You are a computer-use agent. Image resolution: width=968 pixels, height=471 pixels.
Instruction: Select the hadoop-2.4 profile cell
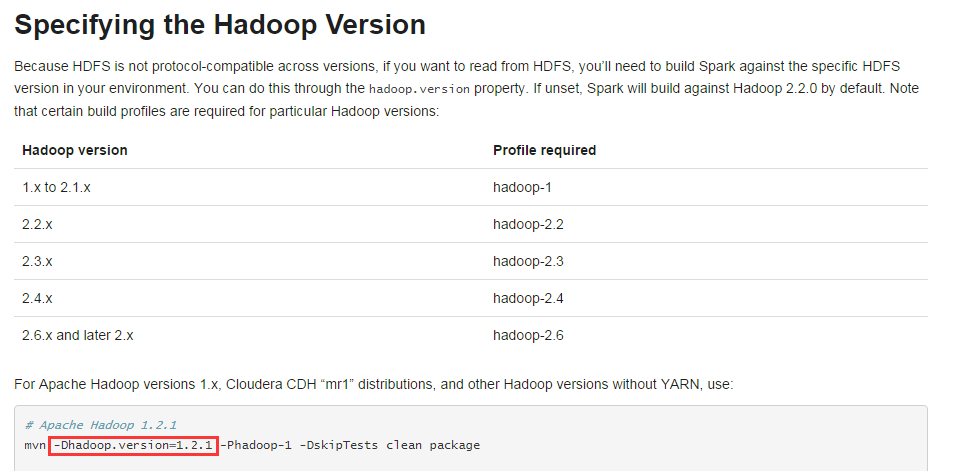point(528,298)
